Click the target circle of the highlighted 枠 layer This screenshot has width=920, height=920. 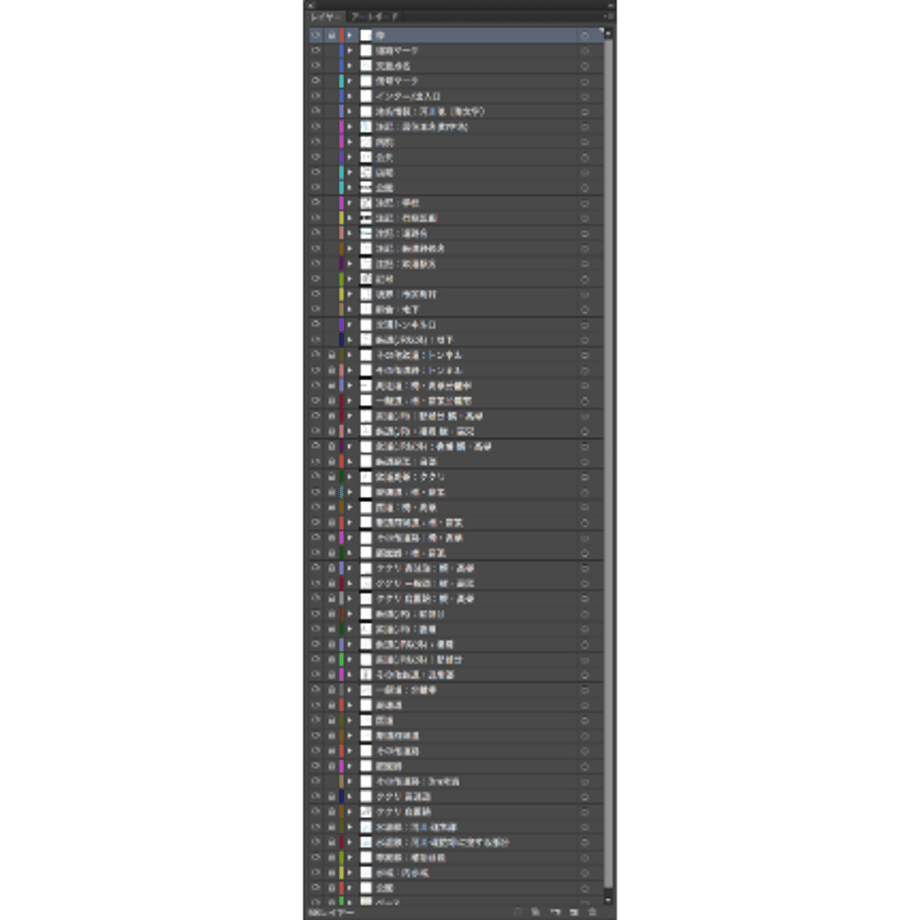(x=584, y=35)
